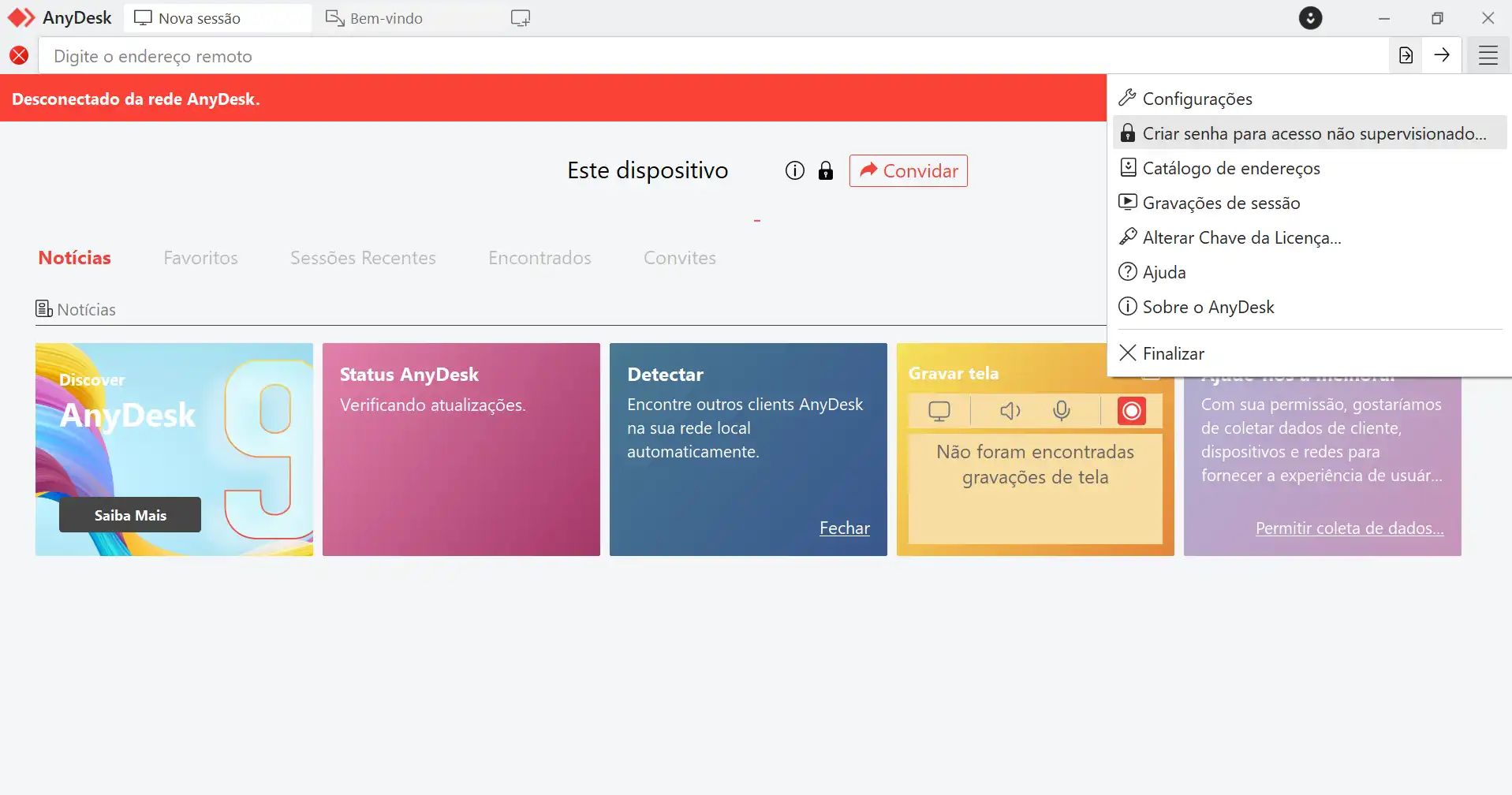Click the Convidar button
Image resolution: width=1512 pixels, height=795 pixels.
(x=909, y=170)
